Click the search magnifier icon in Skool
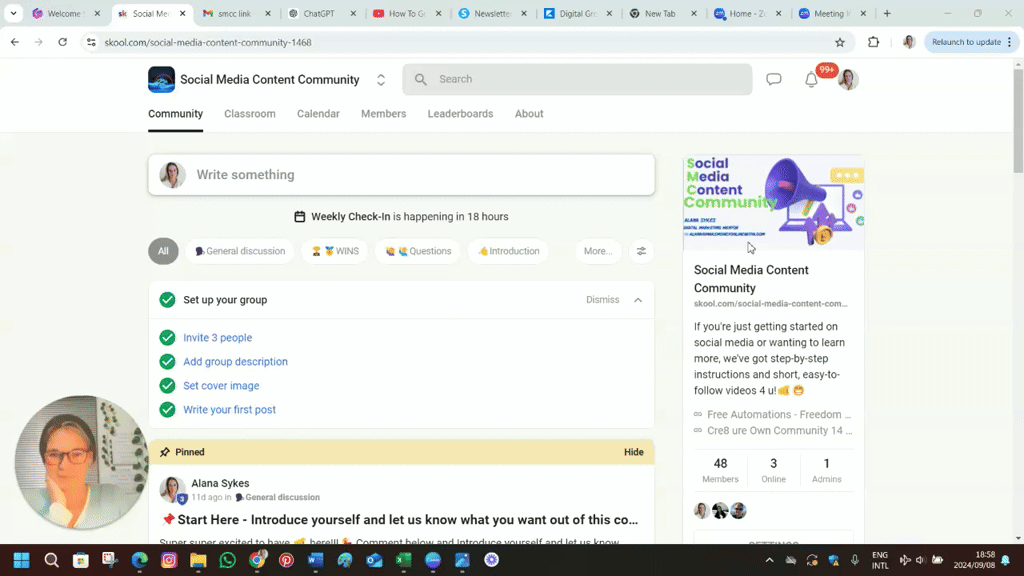Viewport: 1024px width, 576px height. point(421,79)
